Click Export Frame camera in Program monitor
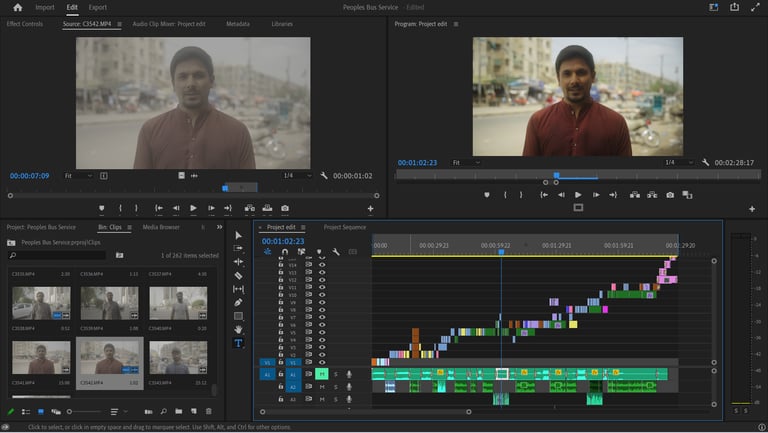 (x=670, y=195)
